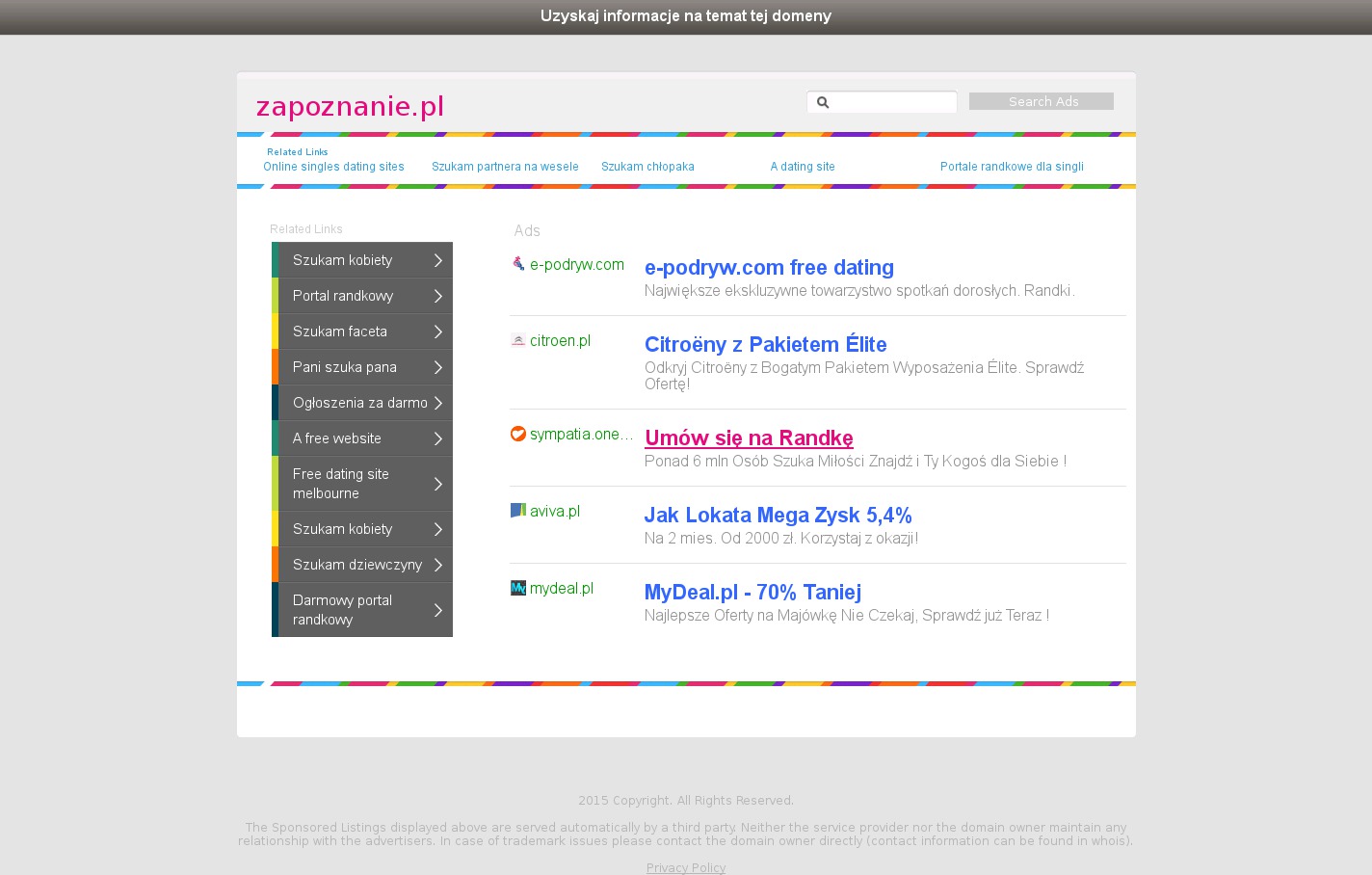Click the Szukam chłopaka related link
1372x875 pixels.
tap(647, 167)
